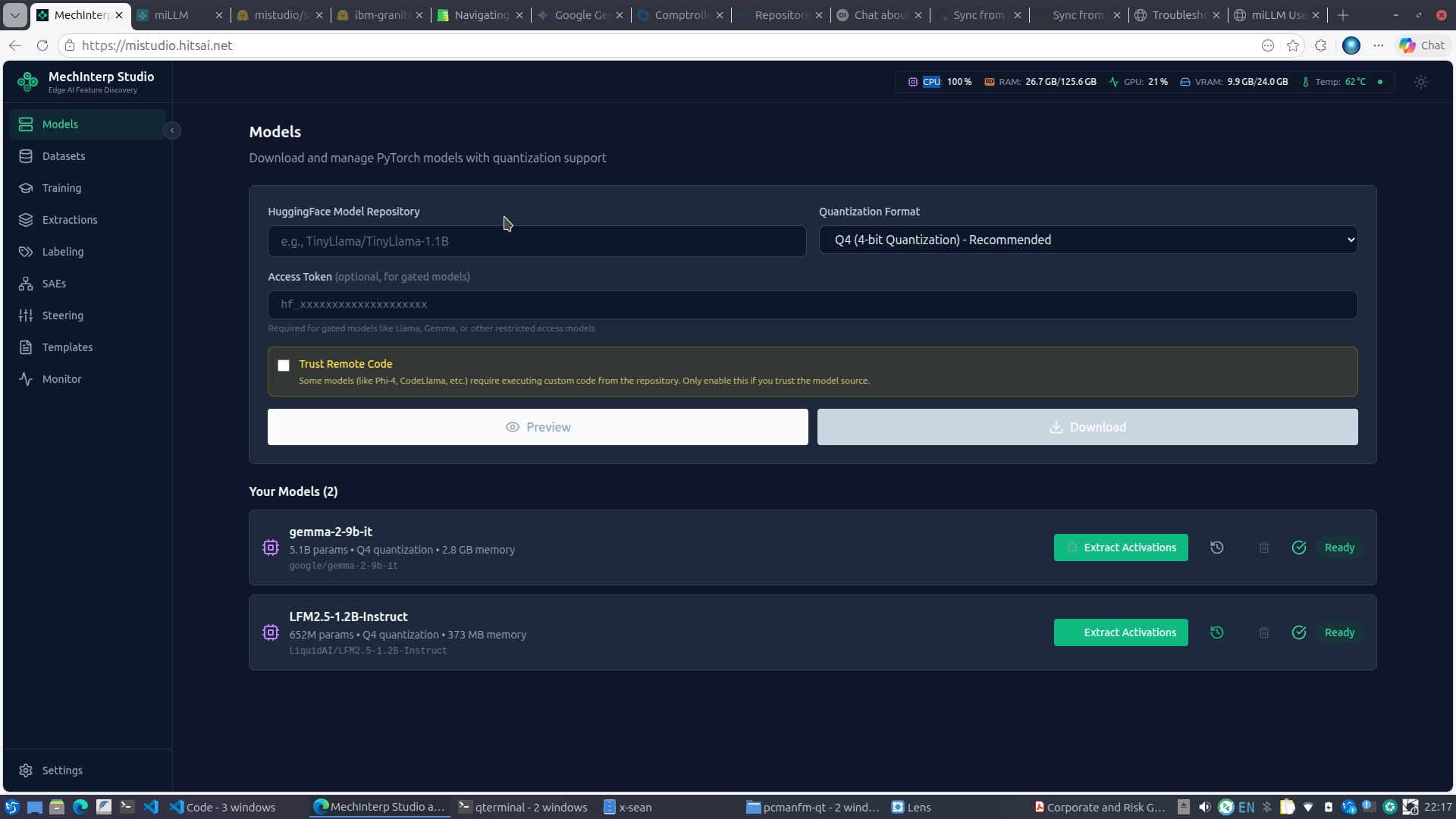Screen dimensions: 1456x819
Task: Click the VRAM usage indicator icon
Action: (x=1185, y=82)
